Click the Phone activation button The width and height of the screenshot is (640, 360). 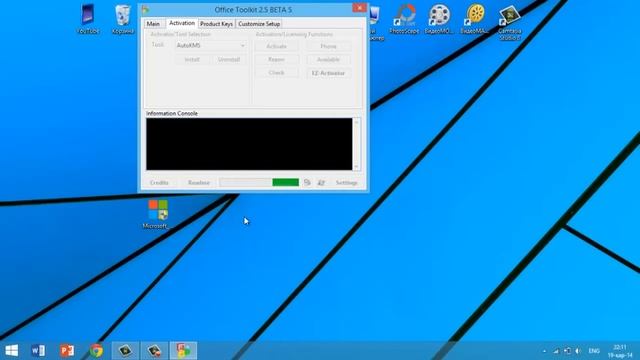click(328, 46)
